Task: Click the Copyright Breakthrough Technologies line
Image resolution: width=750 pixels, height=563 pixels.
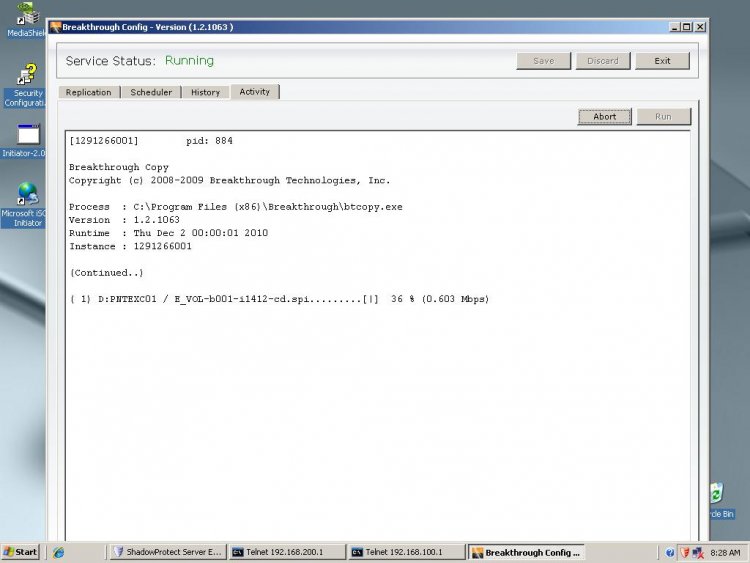Action: click(x=230, y=181)
